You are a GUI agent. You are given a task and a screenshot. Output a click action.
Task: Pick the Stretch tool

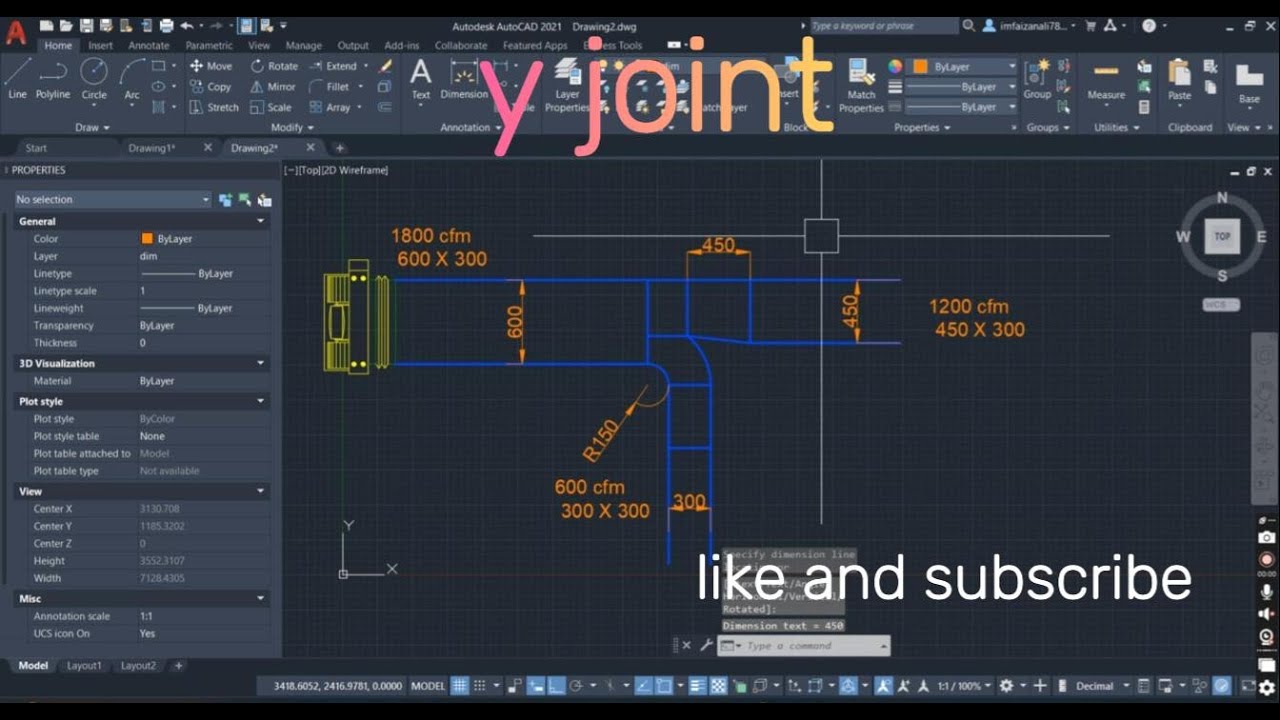[x=214, y=107]
